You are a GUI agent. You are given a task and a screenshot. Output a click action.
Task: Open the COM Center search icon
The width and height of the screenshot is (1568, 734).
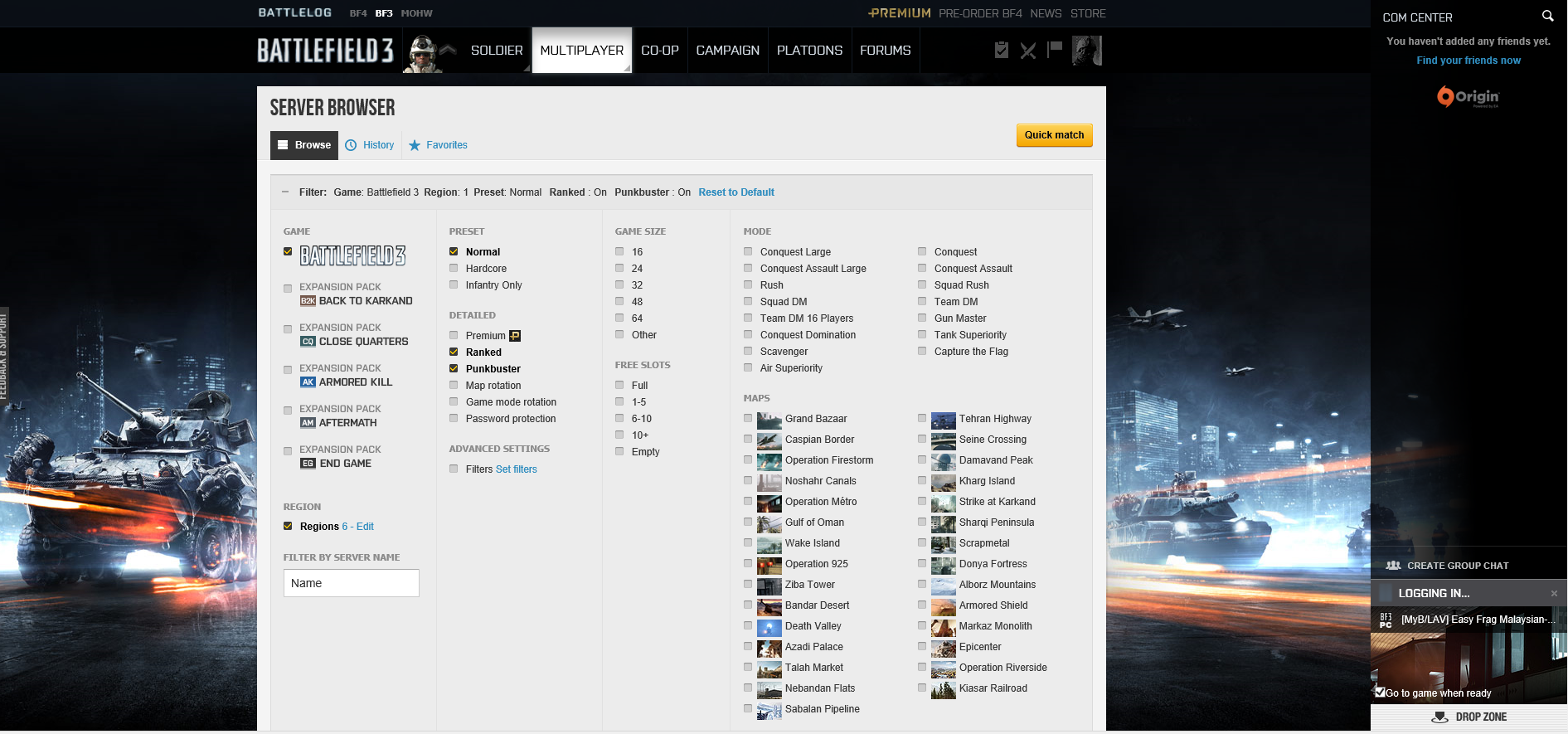(1547, 16)
